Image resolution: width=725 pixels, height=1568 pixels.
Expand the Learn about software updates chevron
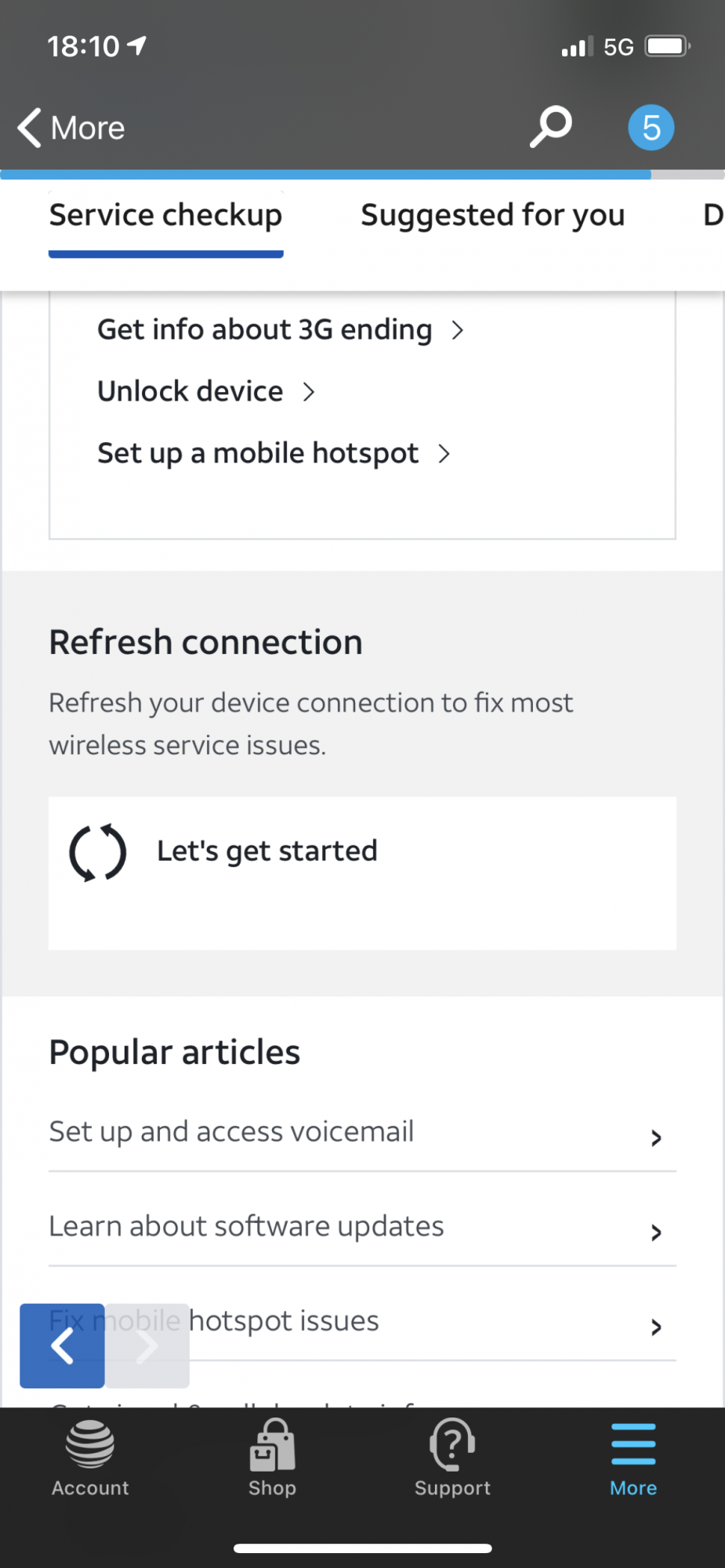[656, 1232]
